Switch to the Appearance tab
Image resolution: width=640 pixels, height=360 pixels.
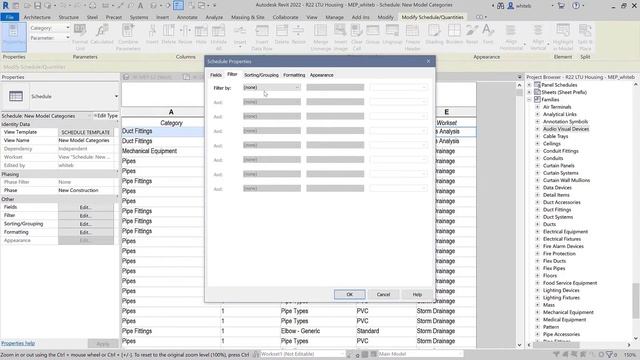[x=321, y=75]
